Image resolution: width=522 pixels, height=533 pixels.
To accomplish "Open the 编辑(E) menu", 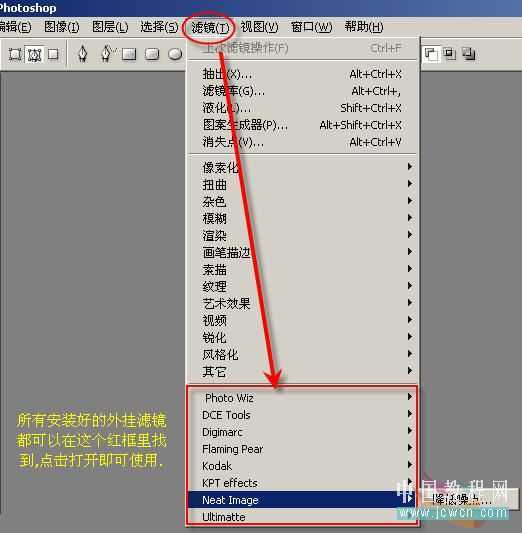I will (15, 27).
